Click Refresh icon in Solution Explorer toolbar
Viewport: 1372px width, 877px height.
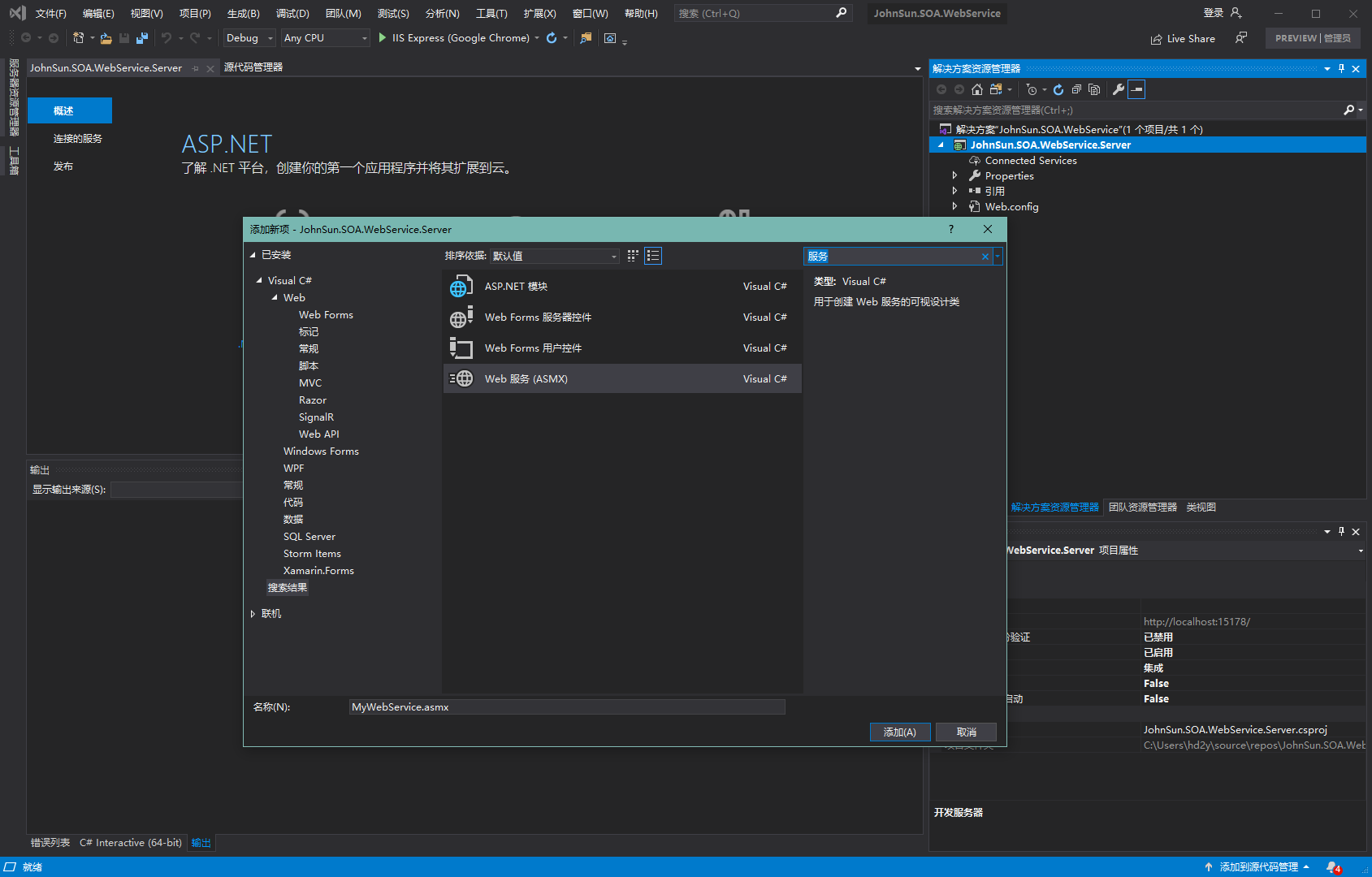[1058, 89]
